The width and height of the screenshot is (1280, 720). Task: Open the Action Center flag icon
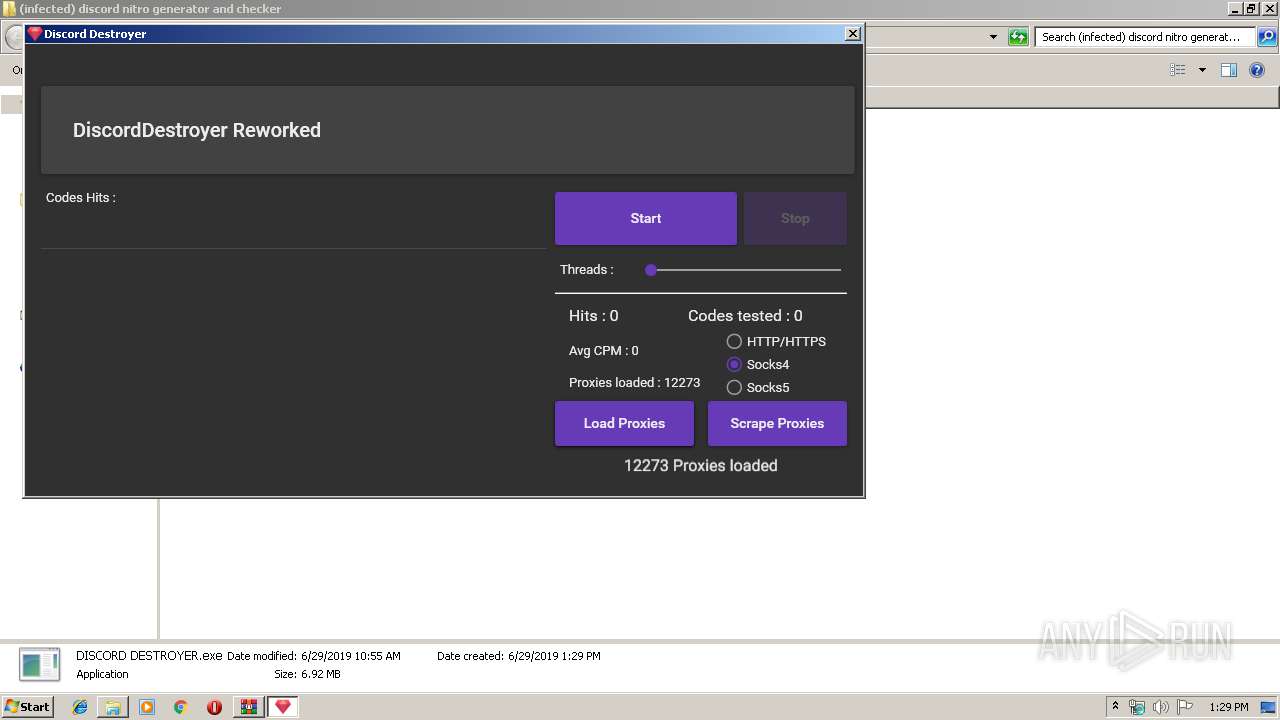[1185, 707]
